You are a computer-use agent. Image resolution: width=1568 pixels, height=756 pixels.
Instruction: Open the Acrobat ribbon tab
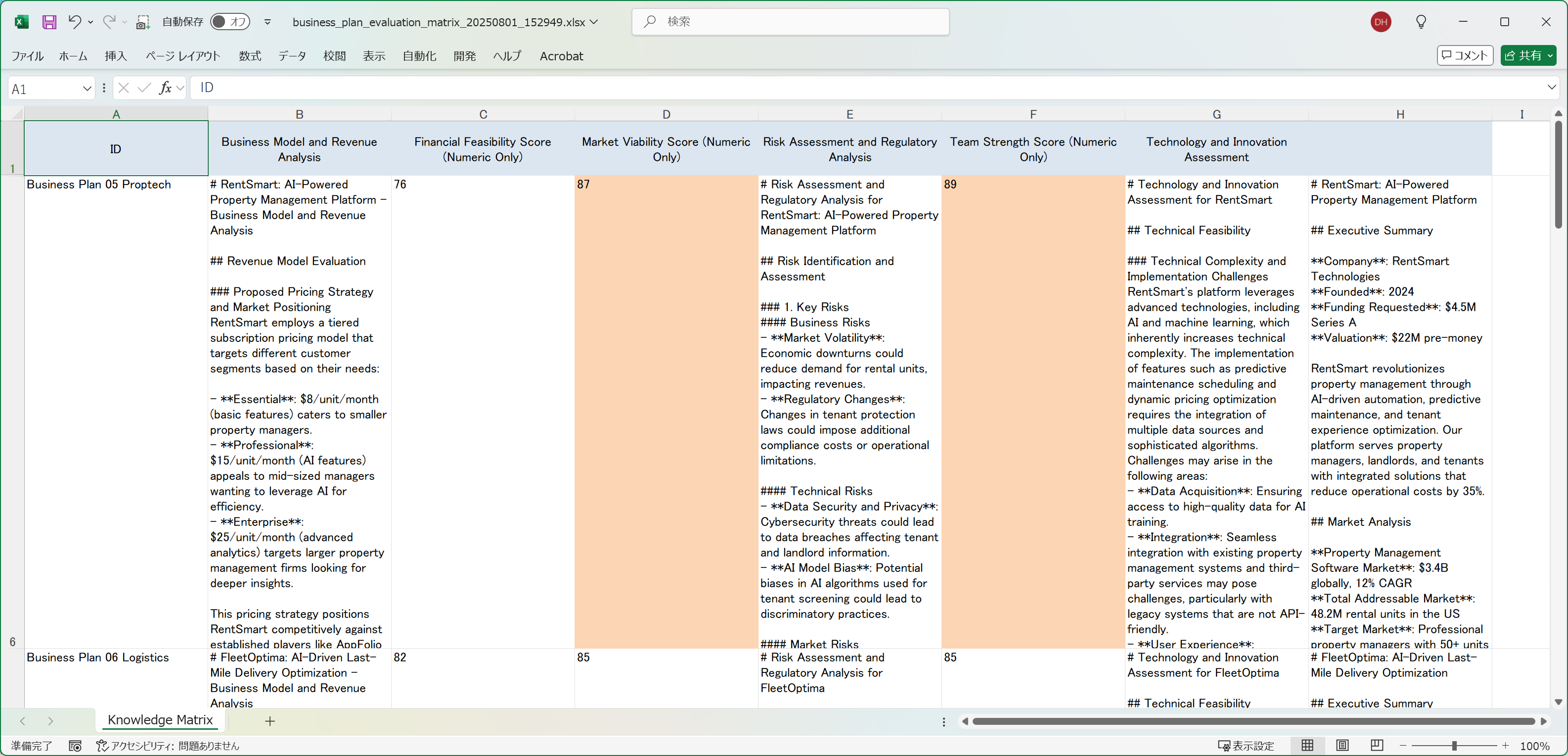(561, 56)
